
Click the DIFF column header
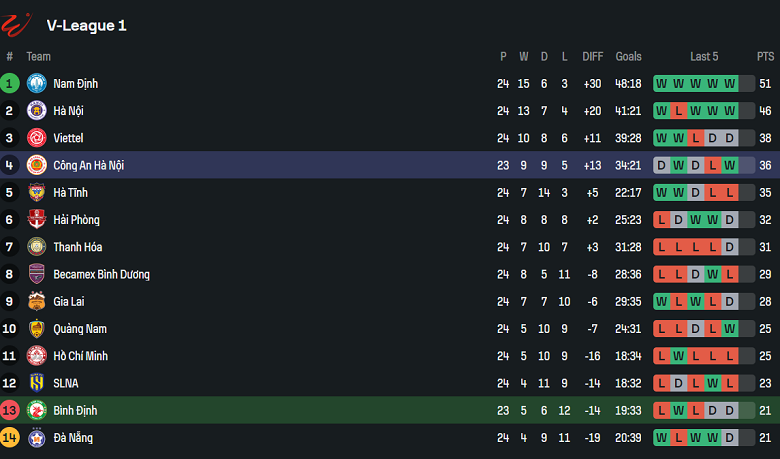click(593, 57)
